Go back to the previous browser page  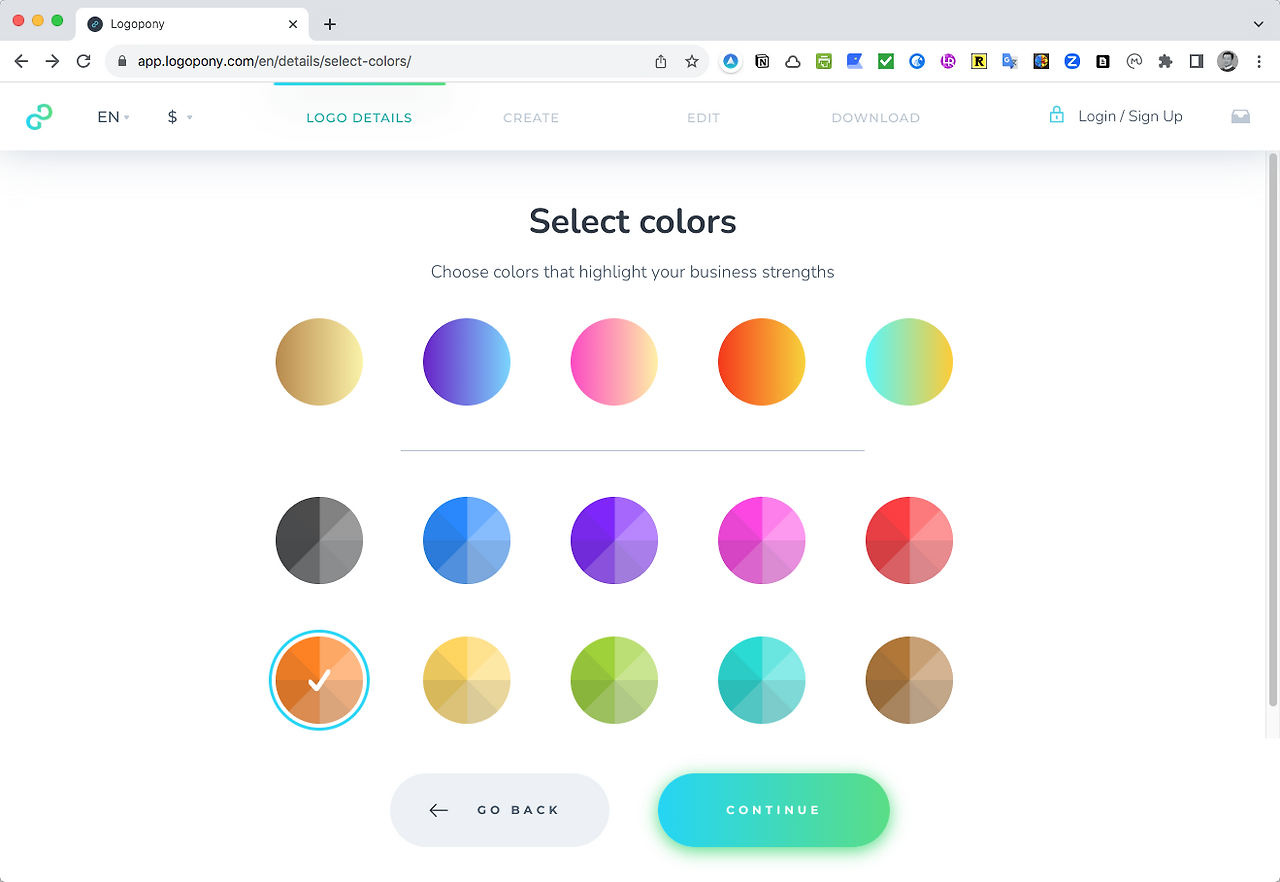coord(21,61)
